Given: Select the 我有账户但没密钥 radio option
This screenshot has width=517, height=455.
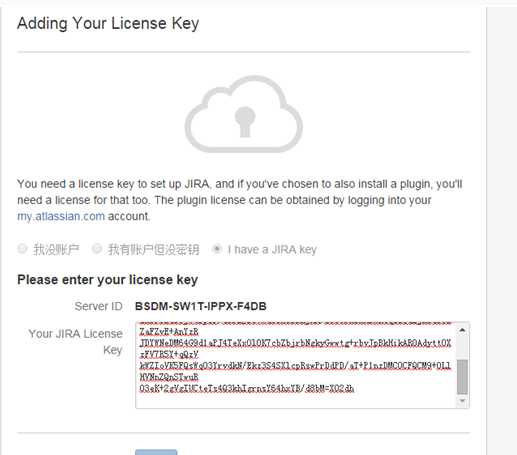Looking at the screenshot, I should 97,249.
